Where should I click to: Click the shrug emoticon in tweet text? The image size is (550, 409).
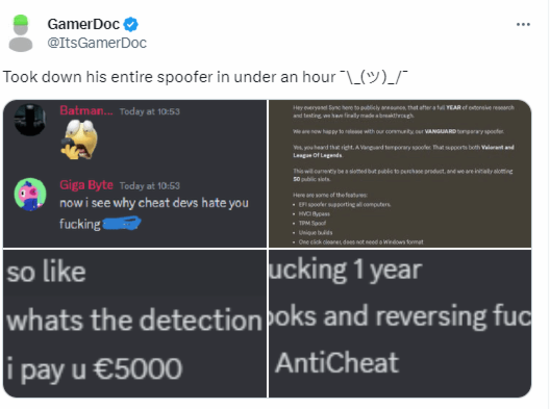(x=373, y=77)
